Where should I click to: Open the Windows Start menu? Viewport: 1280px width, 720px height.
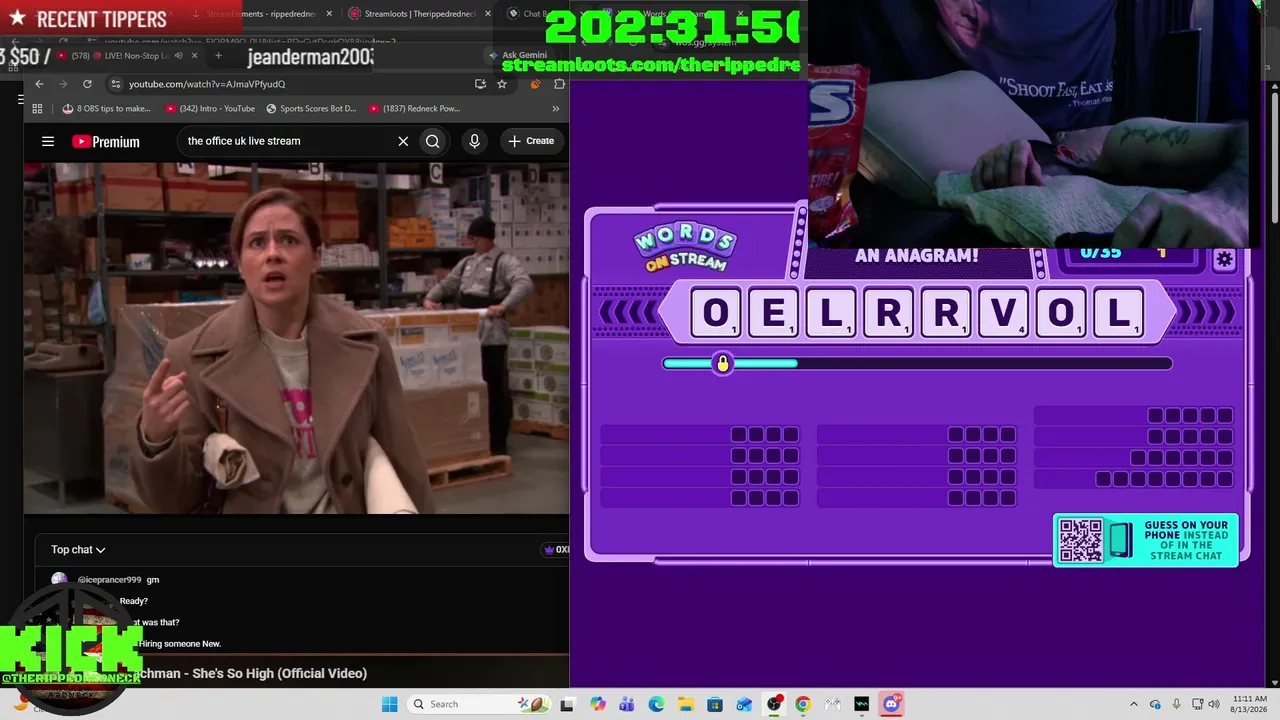389,704
